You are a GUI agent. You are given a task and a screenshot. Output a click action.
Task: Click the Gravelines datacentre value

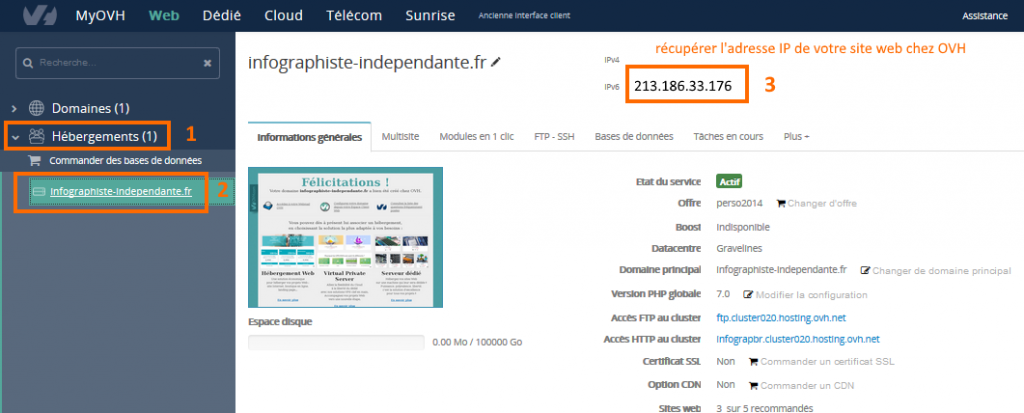click(739, 248)
